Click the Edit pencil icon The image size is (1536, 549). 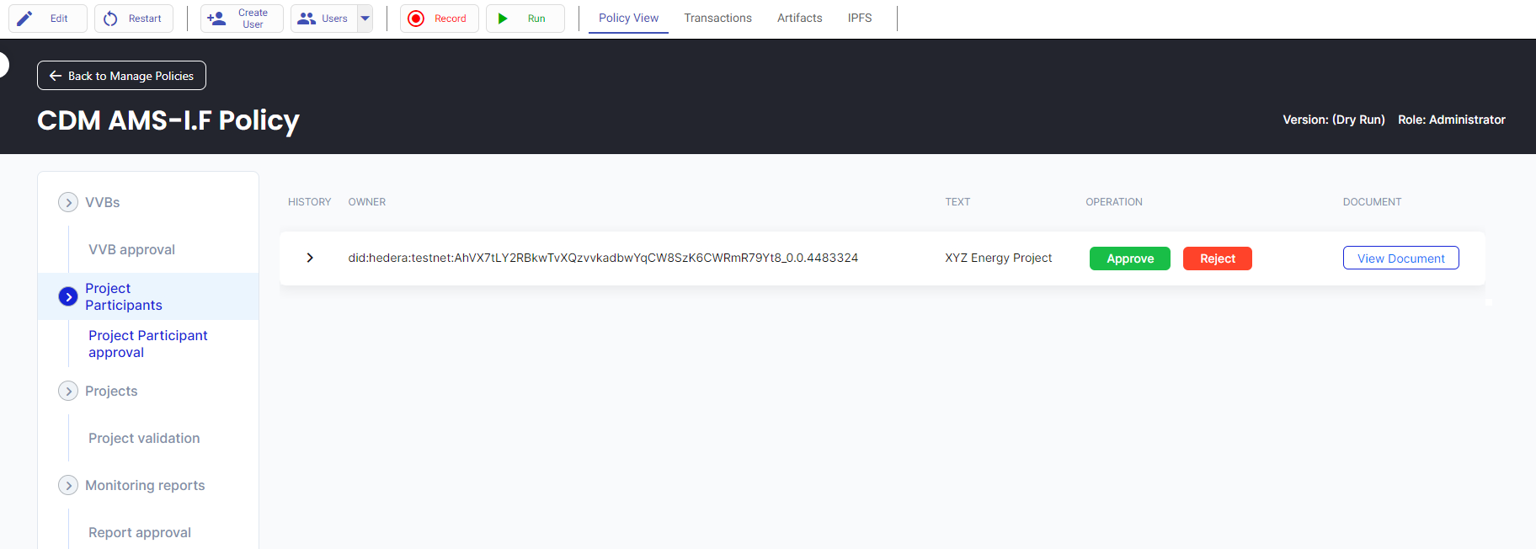[25, 18]
